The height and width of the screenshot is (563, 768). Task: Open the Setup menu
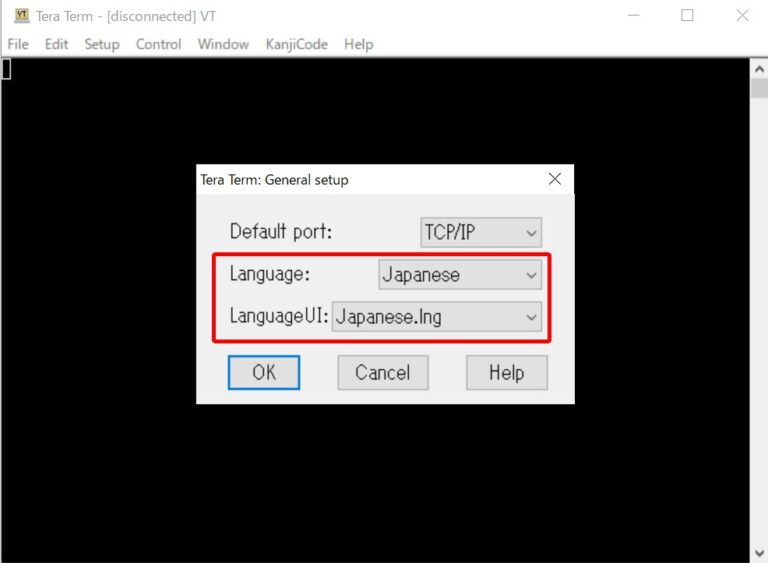[x=101, y=44]
